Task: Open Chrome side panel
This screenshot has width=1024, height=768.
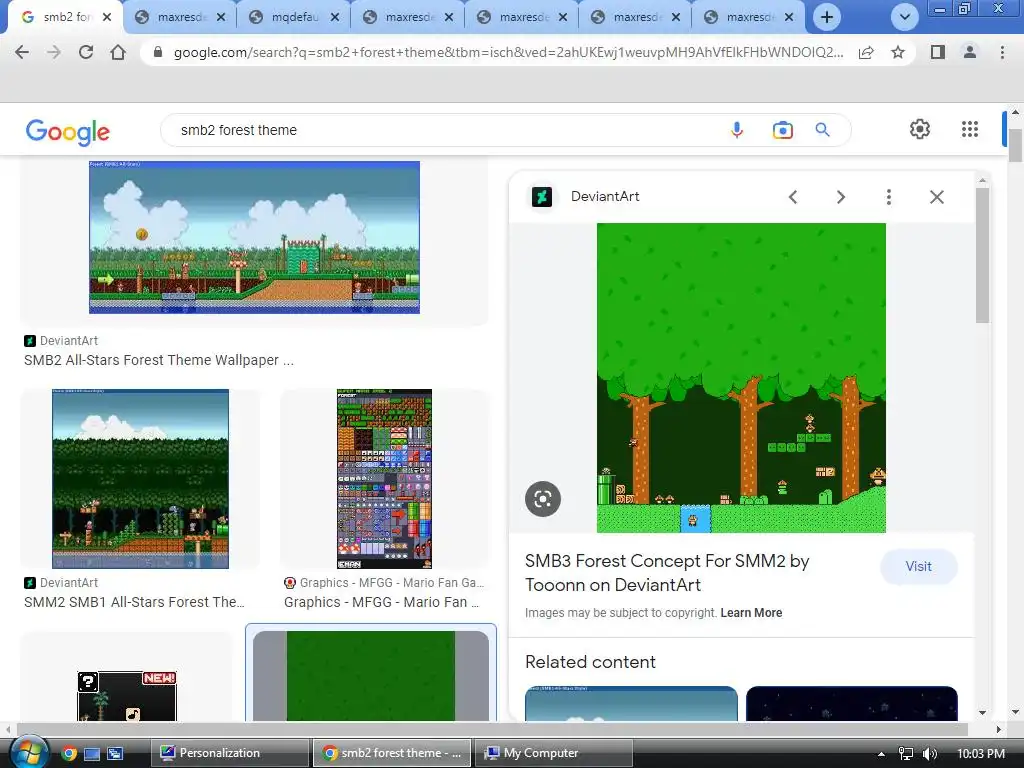Action: 938,52
